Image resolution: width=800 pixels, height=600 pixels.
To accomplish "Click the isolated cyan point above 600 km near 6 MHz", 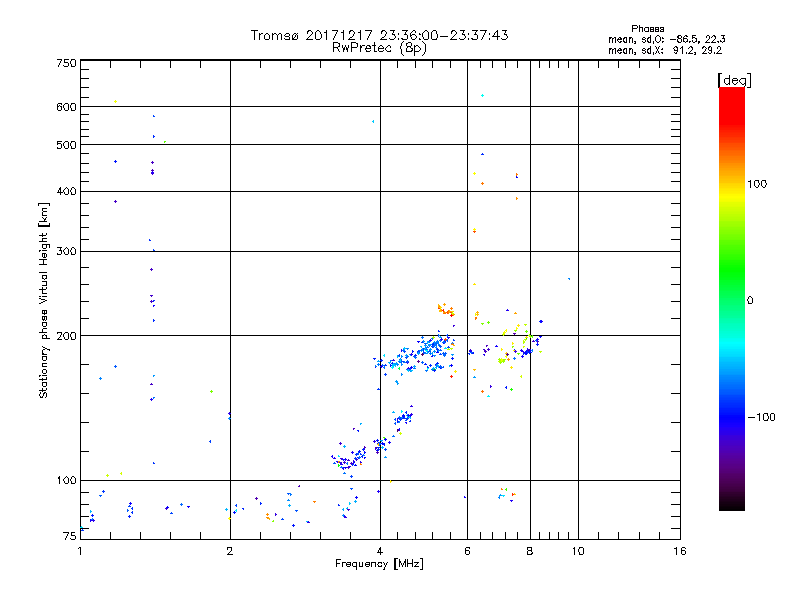I will (x=482, y=95).
